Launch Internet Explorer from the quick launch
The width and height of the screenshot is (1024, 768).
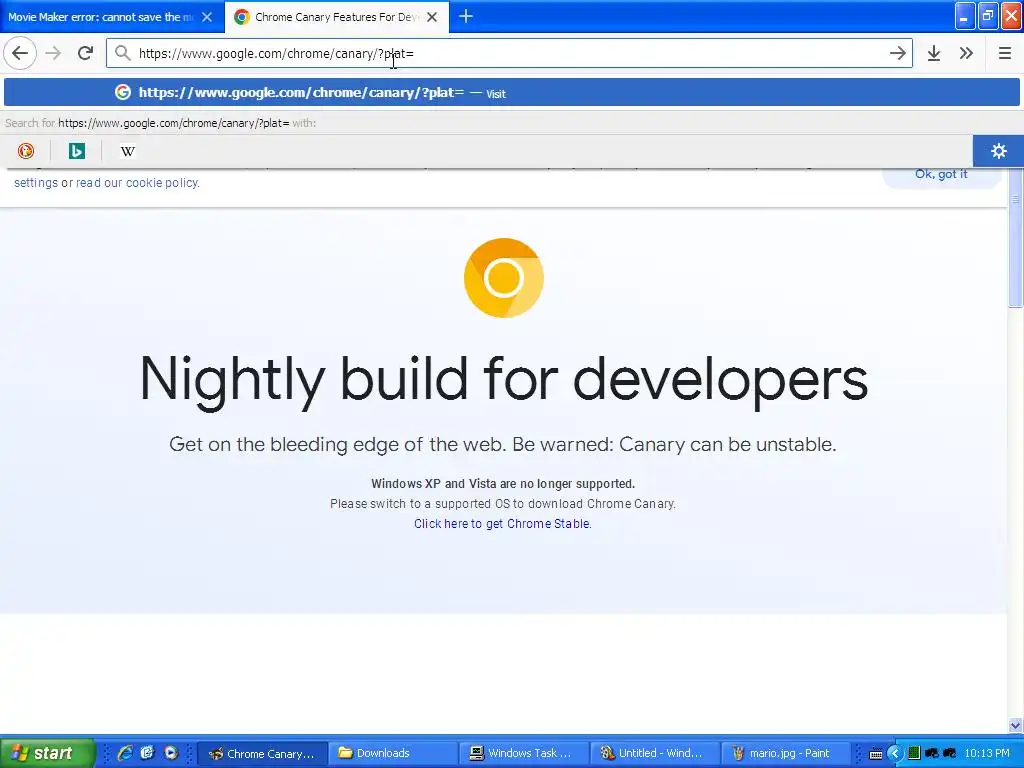click(124, 753)
